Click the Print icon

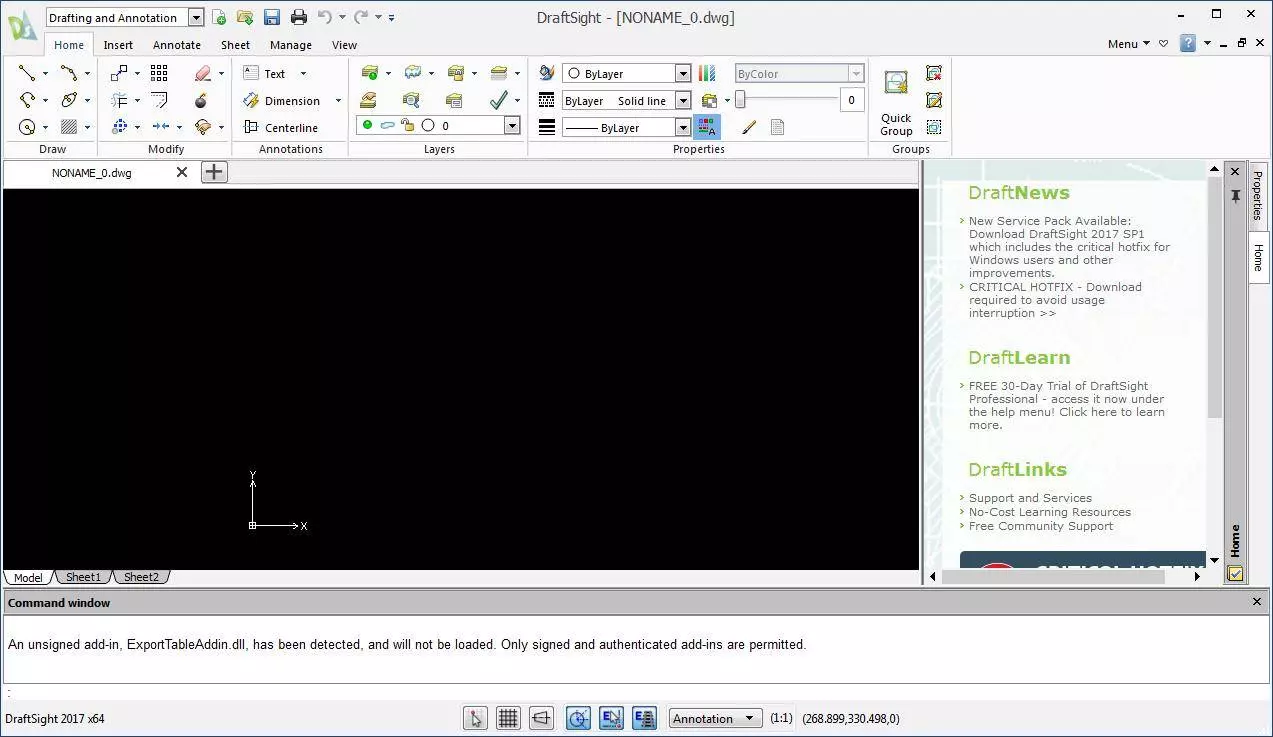coord(298,17)
